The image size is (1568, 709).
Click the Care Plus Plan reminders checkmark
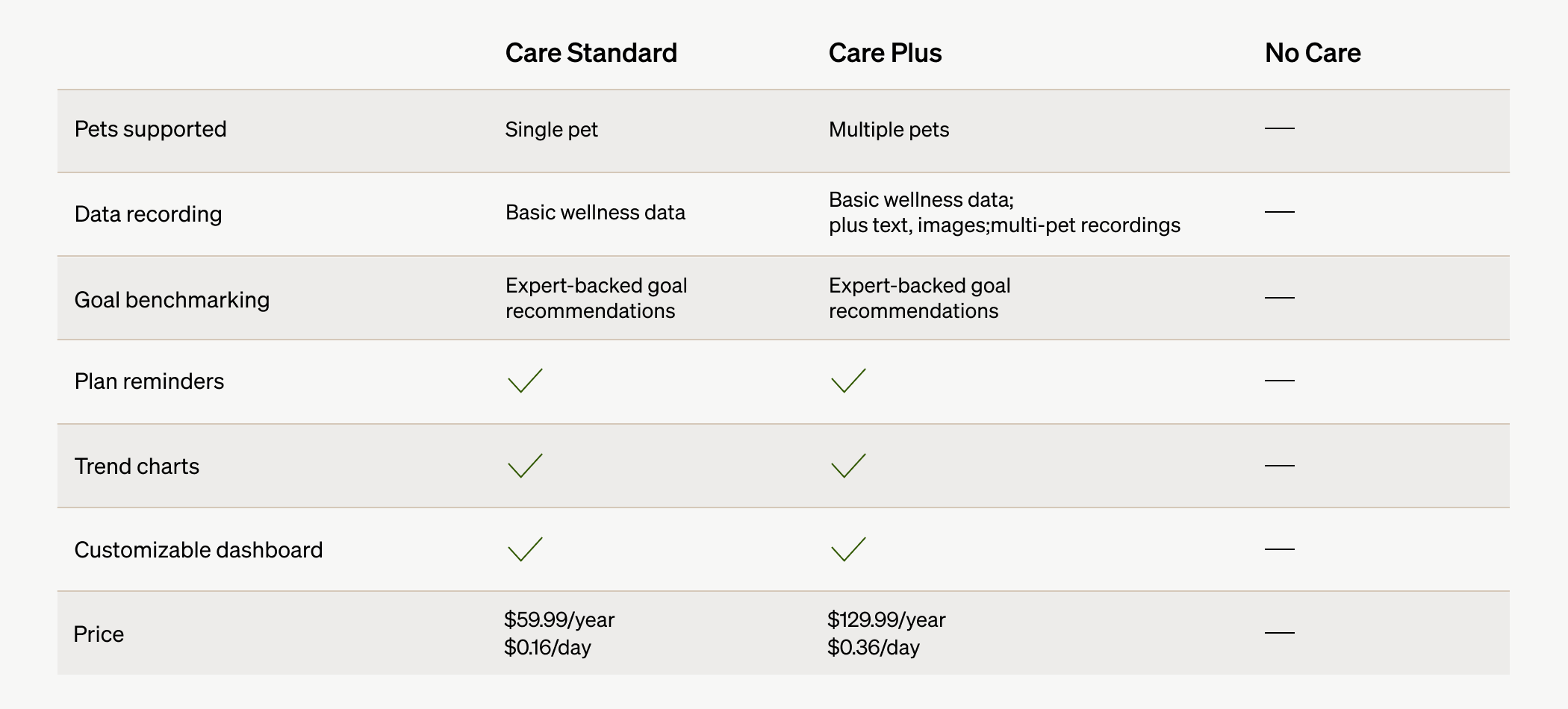click(x=848, y=381)
